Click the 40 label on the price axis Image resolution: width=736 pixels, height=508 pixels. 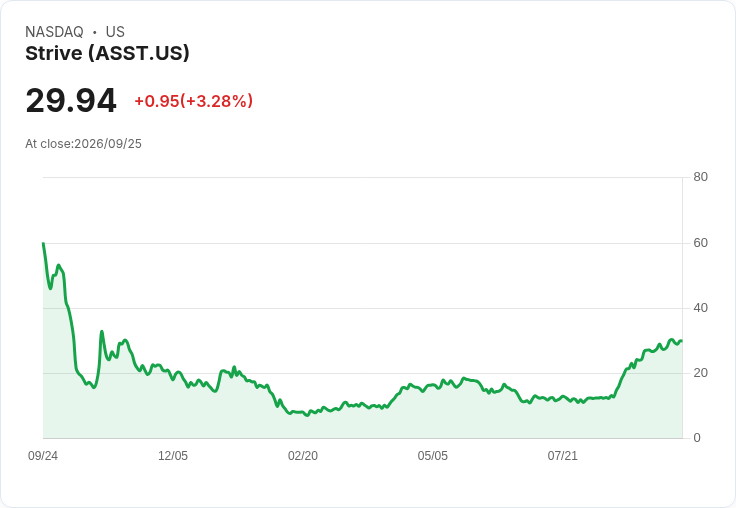pos(700,308)
